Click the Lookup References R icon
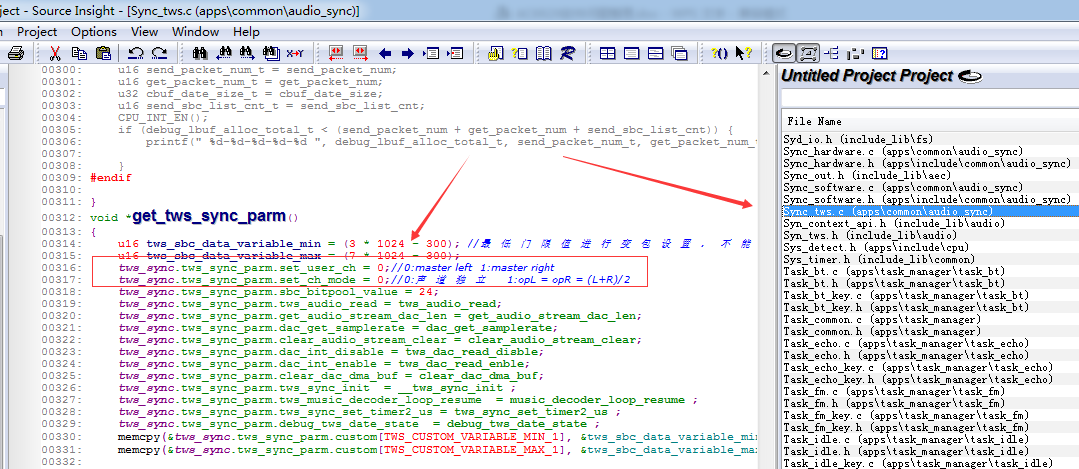 [x=567, y=53]
